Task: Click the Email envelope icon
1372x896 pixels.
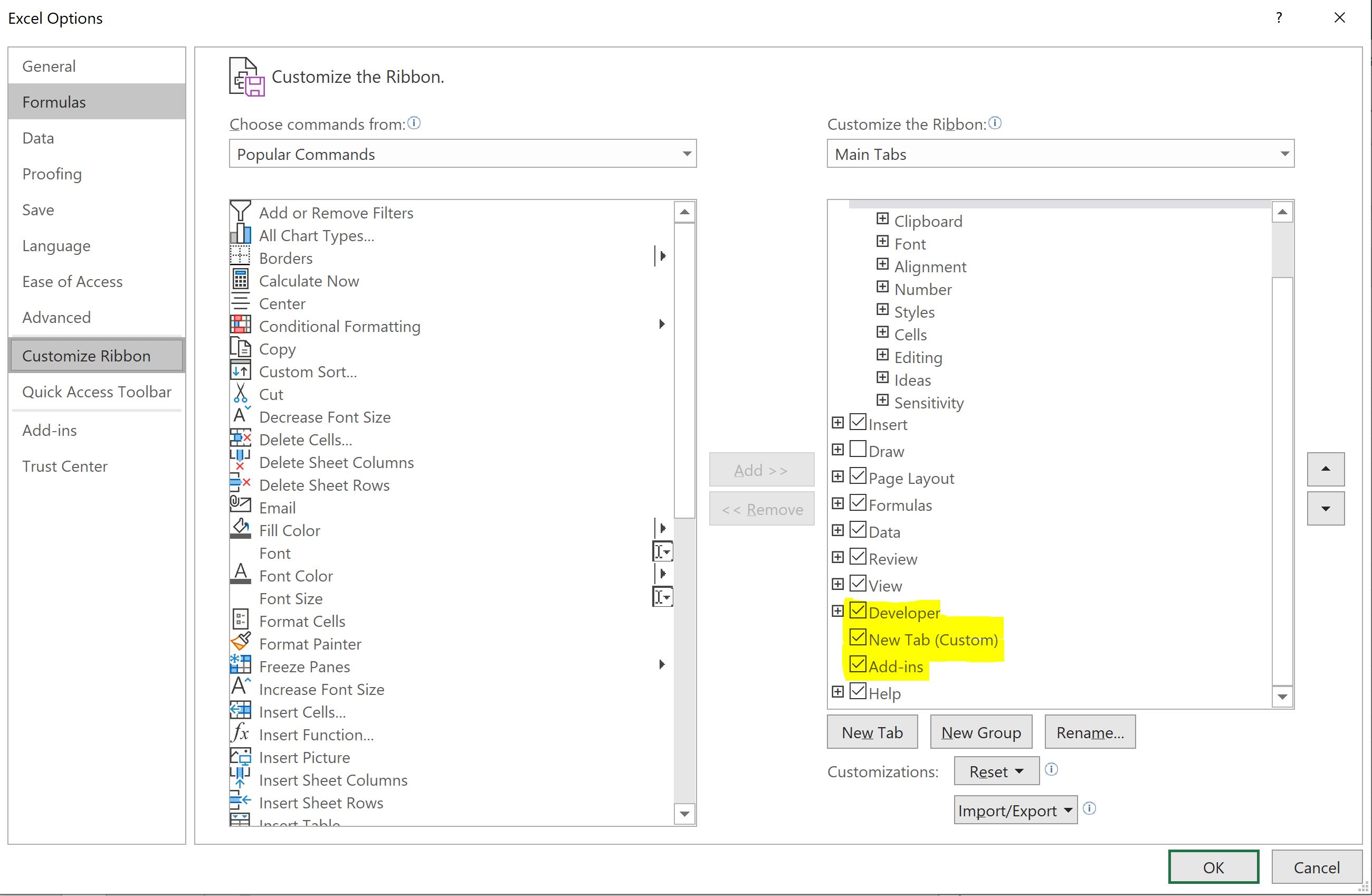Action: (x=240, y=506)
